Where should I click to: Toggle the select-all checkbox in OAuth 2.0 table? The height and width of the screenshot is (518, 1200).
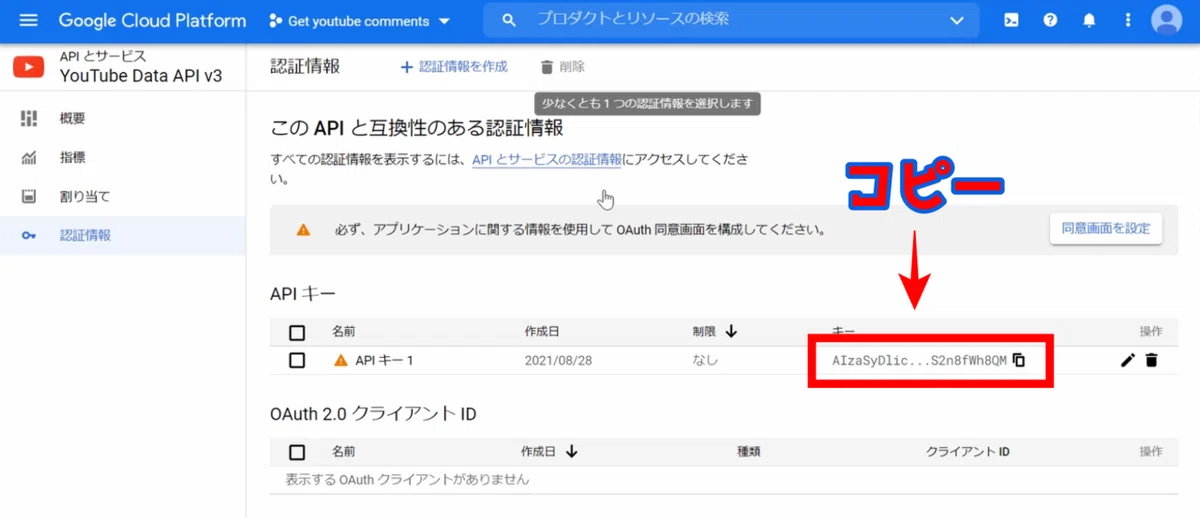(x=297, y=452)
